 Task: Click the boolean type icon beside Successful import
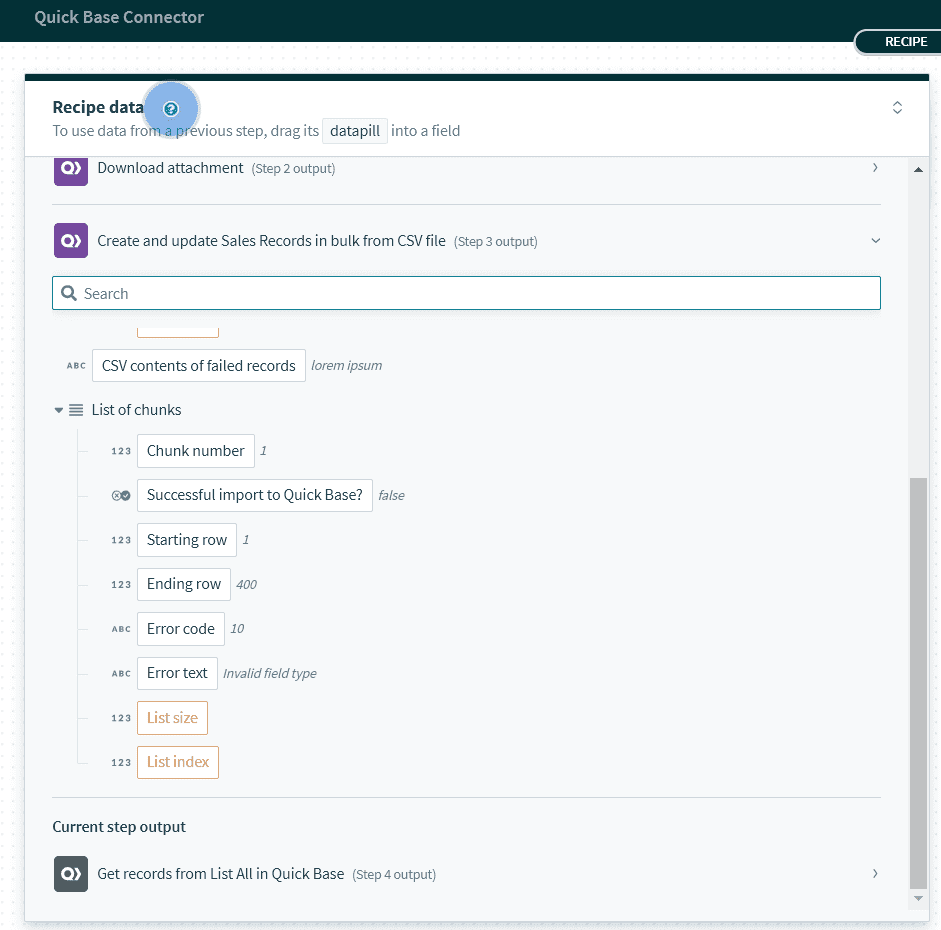121,495
